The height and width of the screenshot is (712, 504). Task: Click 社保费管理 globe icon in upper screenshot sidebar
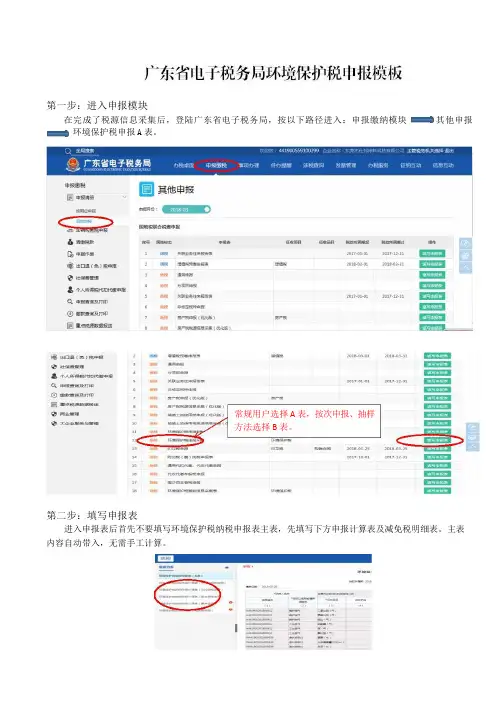70,277
